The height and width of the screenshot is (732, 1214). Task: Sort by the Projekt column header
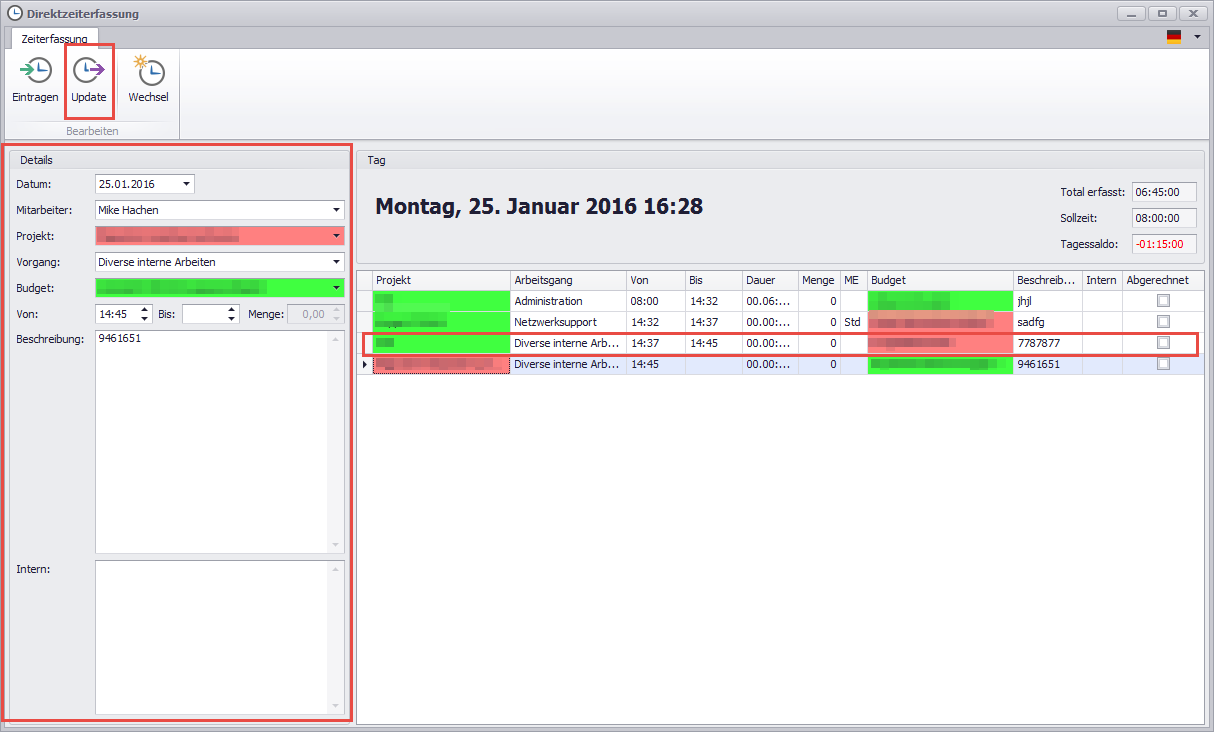pos(440,280)
